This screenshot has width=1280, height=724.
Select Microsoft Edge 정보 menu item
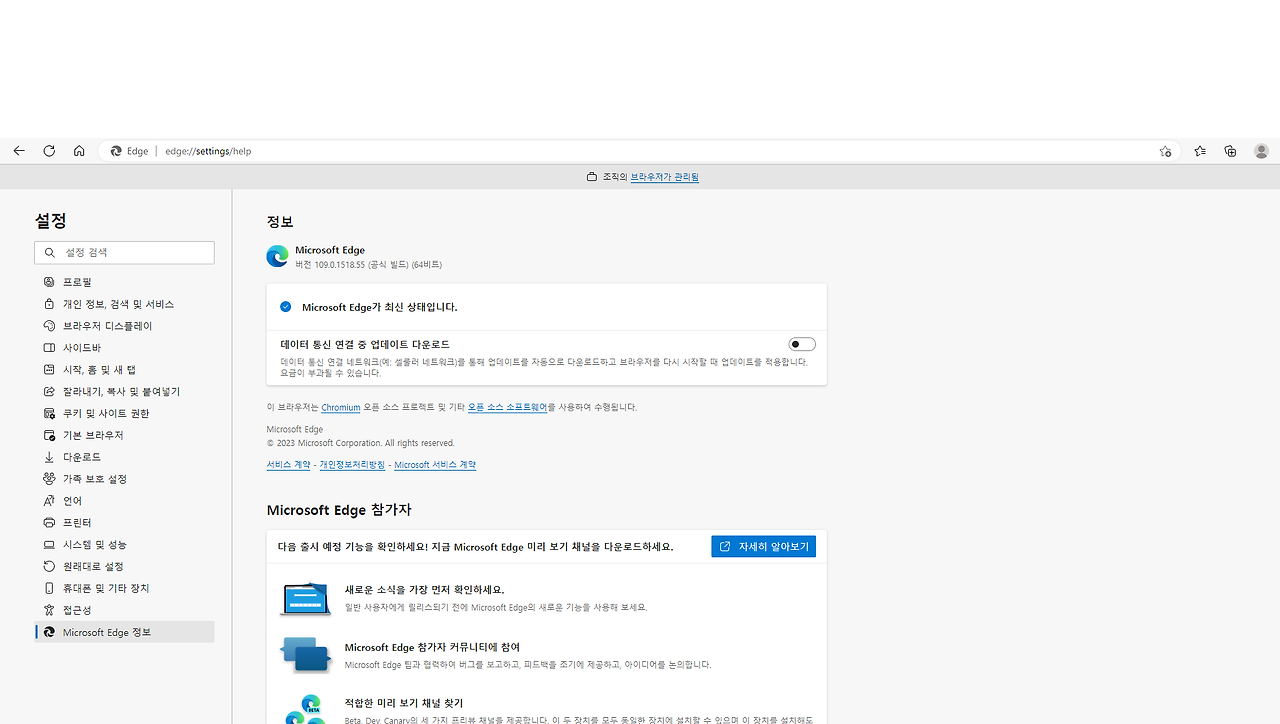(124, 632)
